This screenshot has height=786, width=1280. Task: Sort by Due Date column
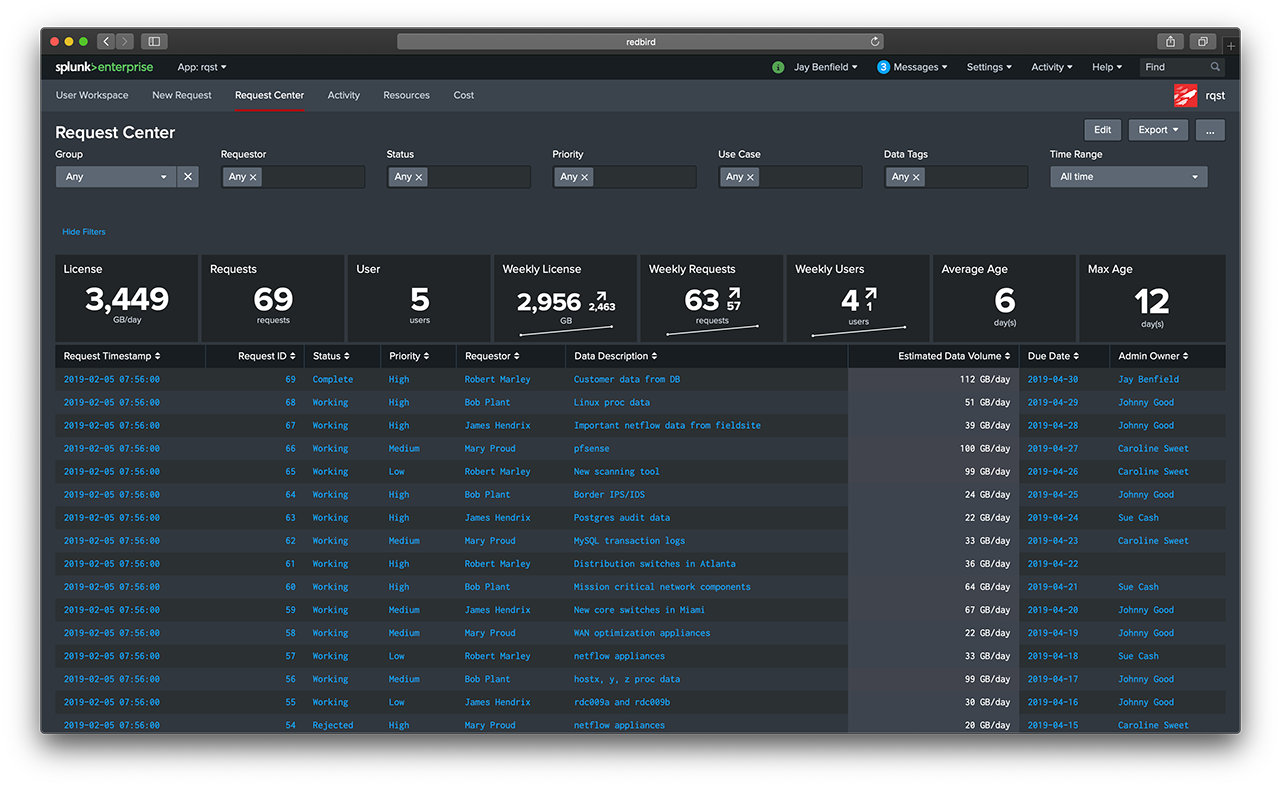(x=1056, y=356)
